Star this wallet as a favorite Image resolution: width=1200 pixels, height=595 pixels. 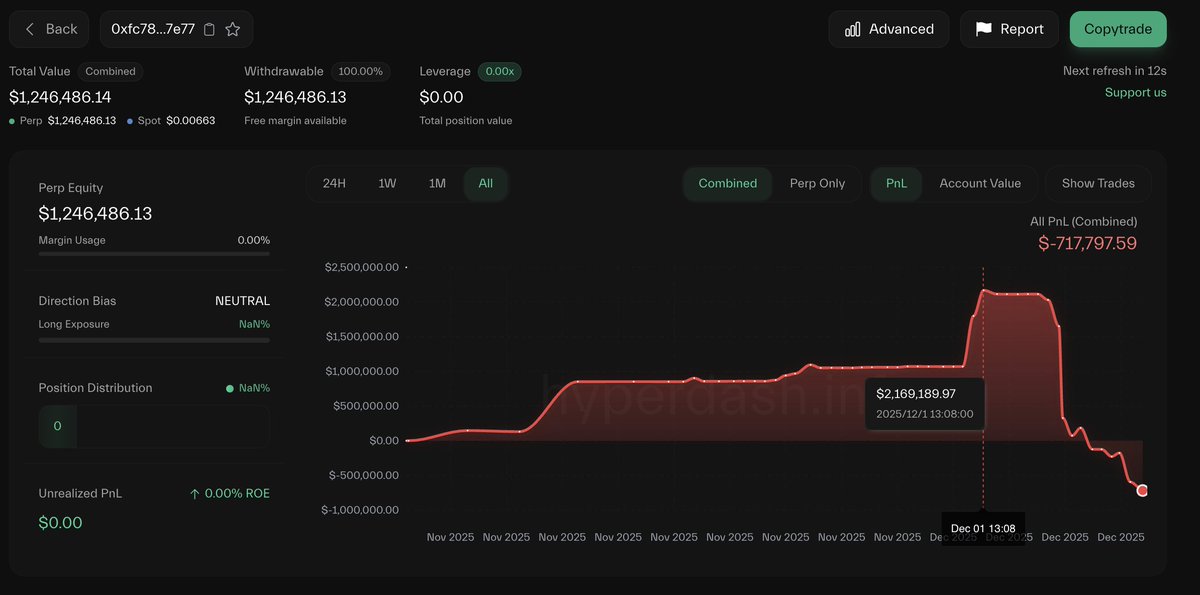point(233,29)
